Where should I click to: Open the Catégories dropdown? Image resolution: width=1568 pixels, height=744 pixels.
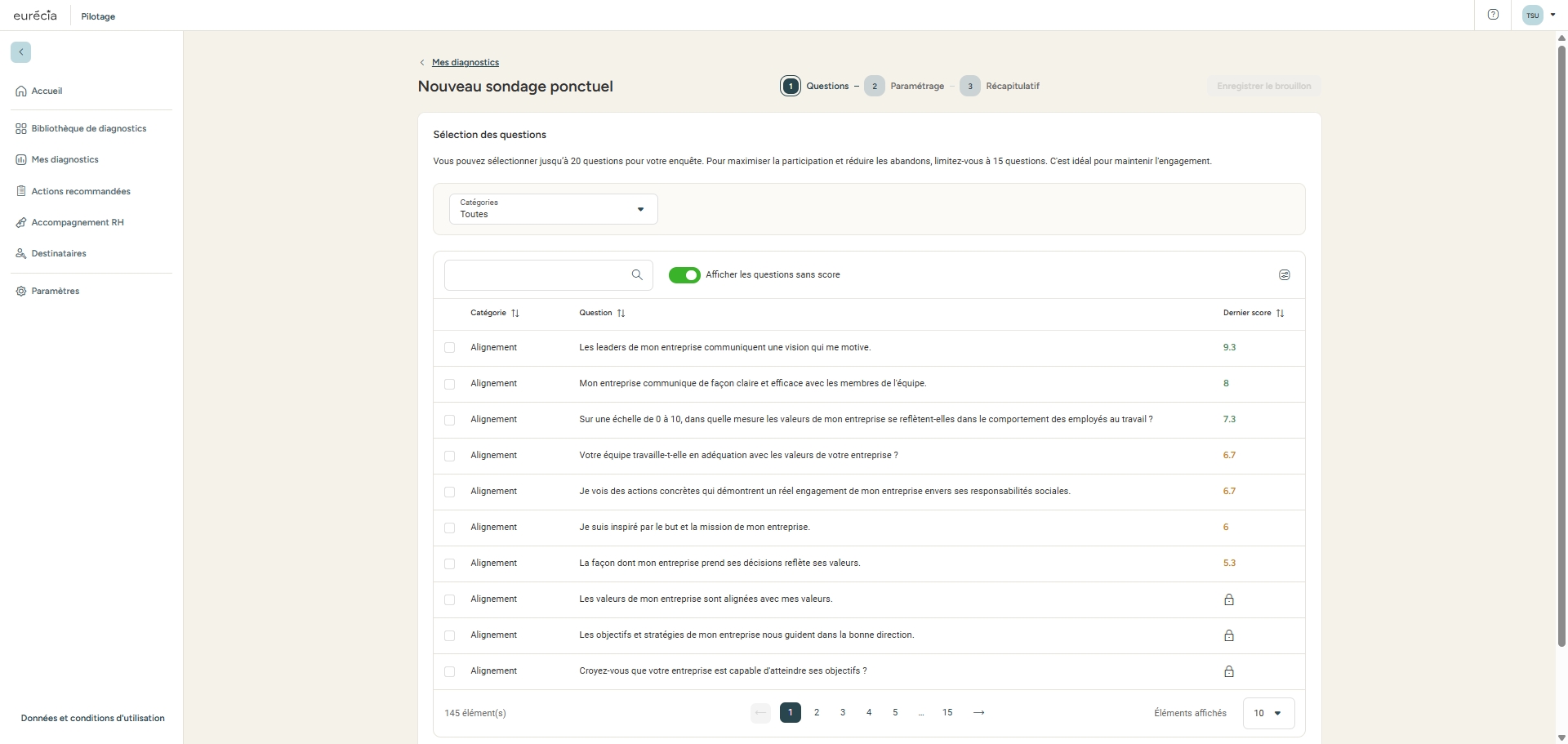point(553,209)
